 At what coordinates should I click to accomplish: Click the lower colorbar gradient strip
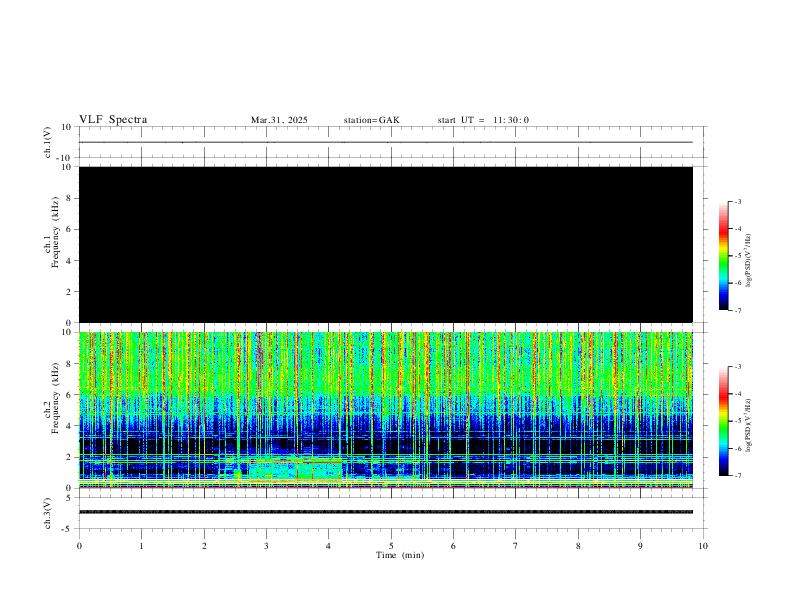[x=724, y=421]
